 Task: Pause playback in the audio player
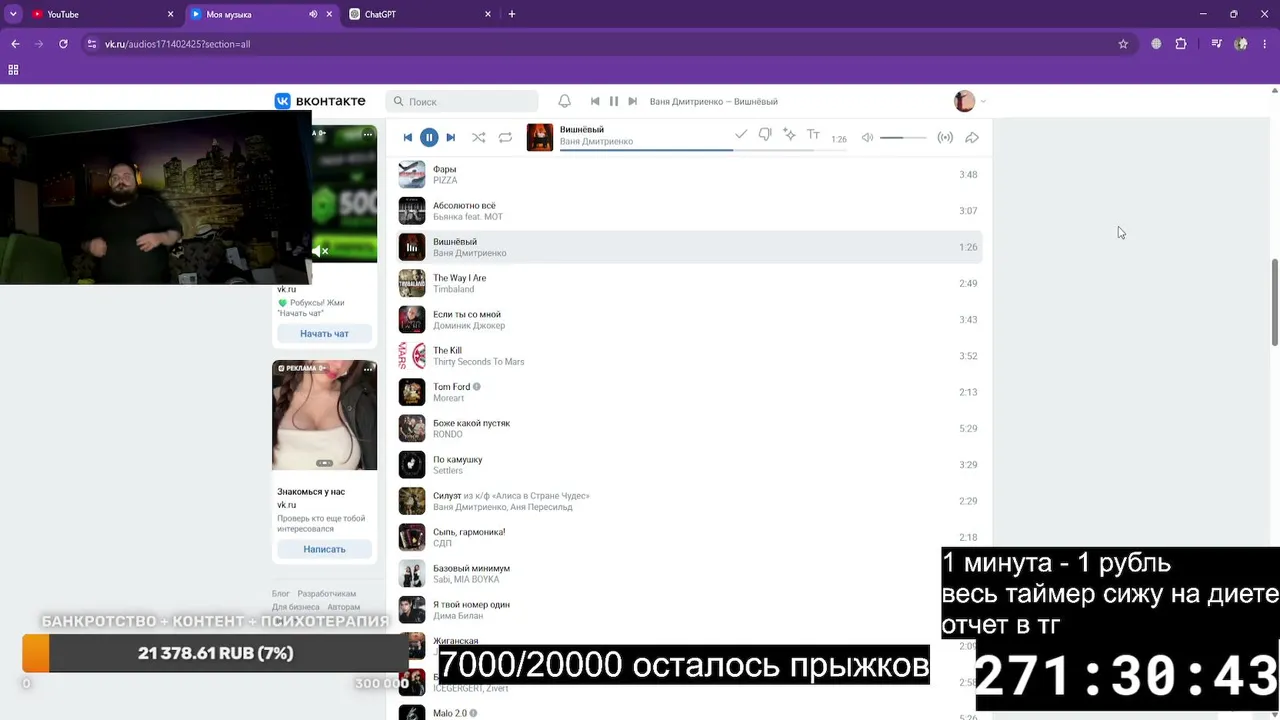429,137
